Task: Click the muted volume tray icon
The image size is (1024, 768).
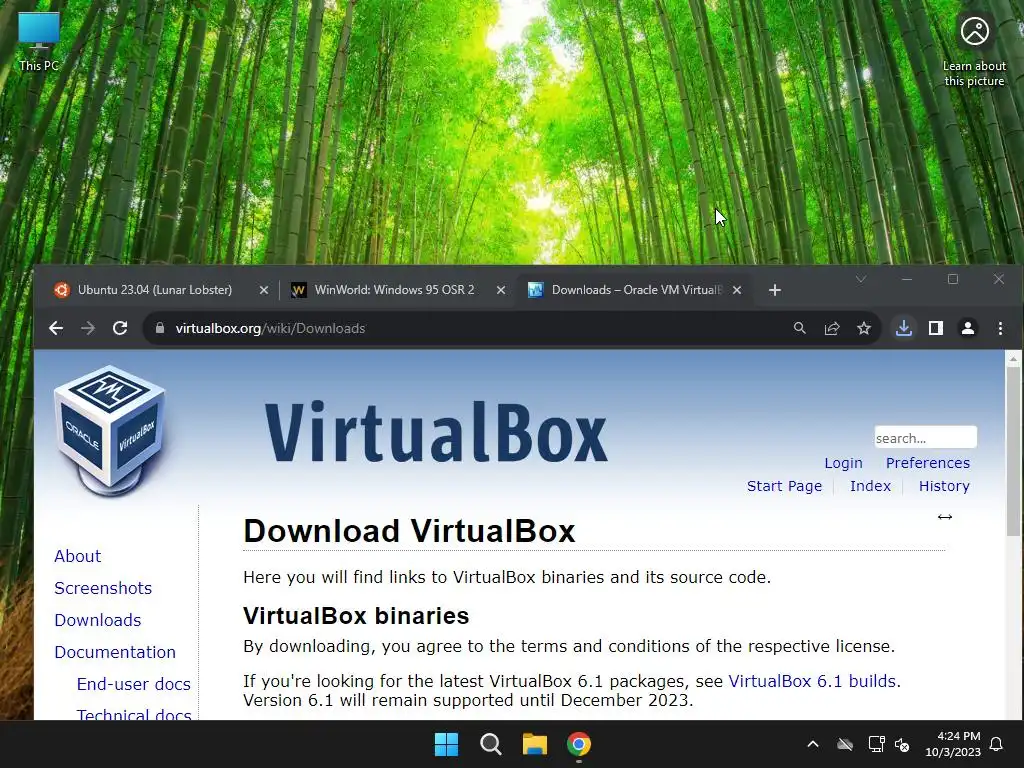Action: point(902,744)
